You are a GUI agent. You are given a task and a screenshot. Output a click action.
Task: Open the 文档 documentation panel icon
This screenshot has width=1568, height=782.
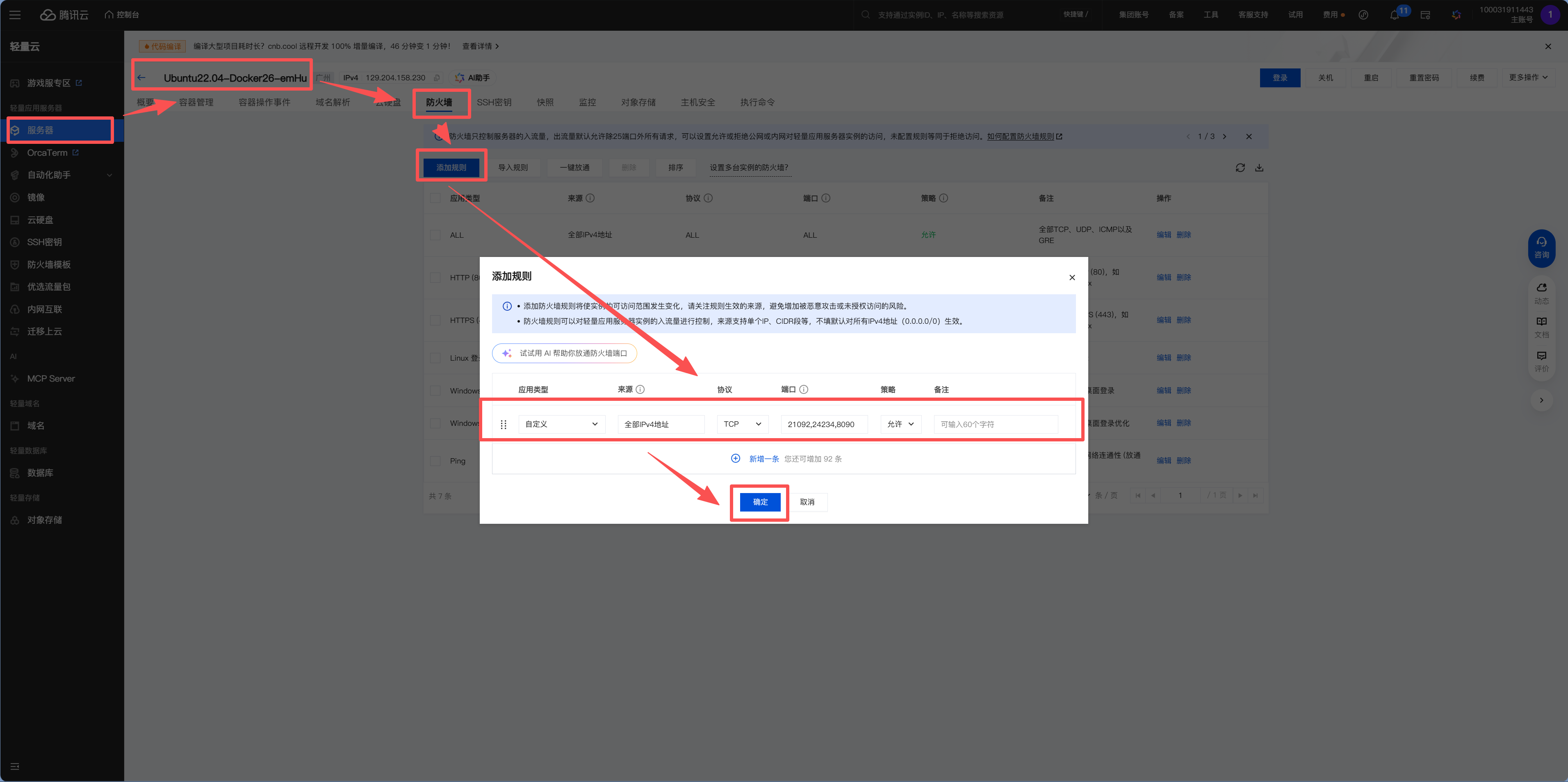tap(1542, 327)
